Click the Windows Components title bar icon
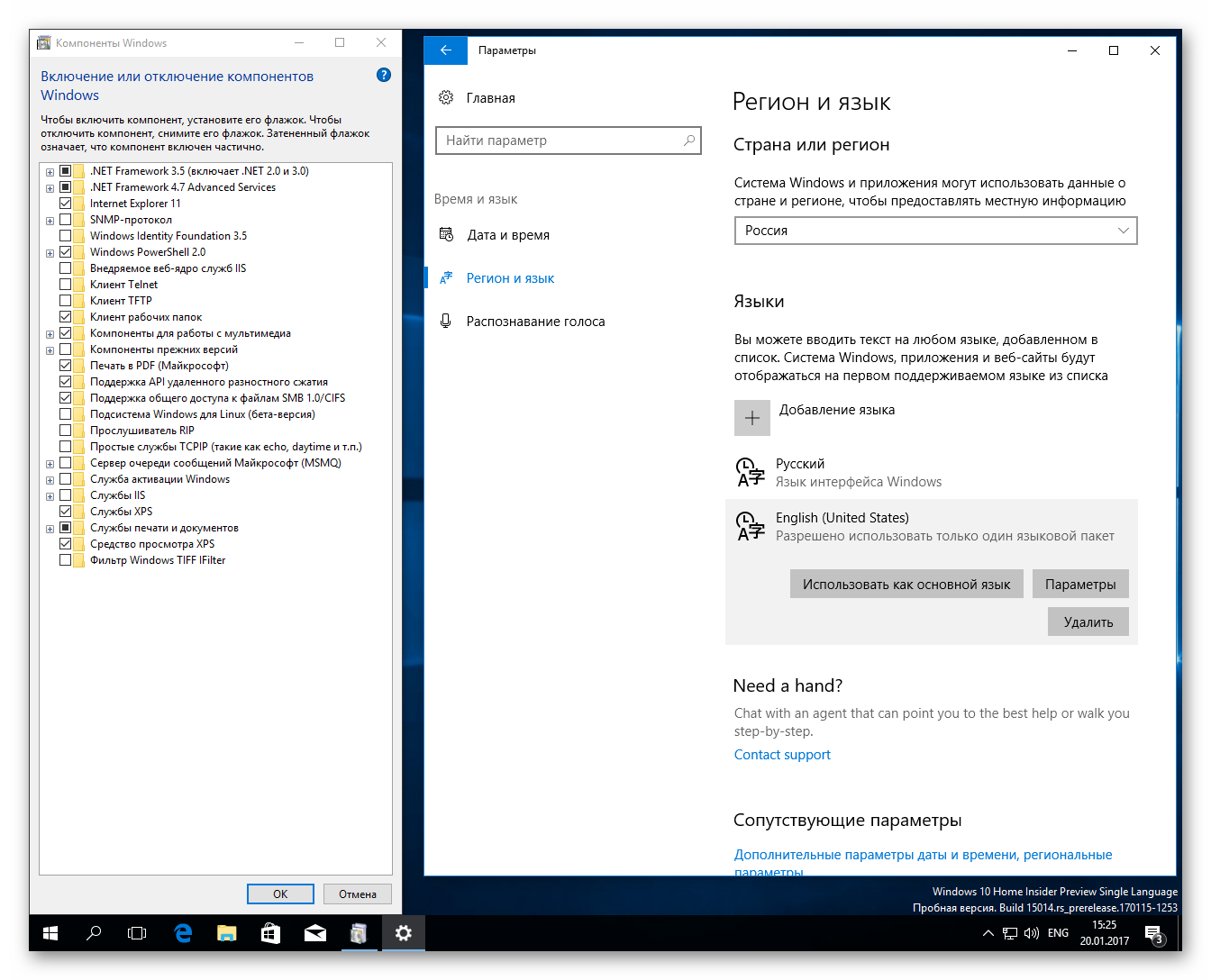This screenshot has width=1211, height=980. click(x=43, y=42)
